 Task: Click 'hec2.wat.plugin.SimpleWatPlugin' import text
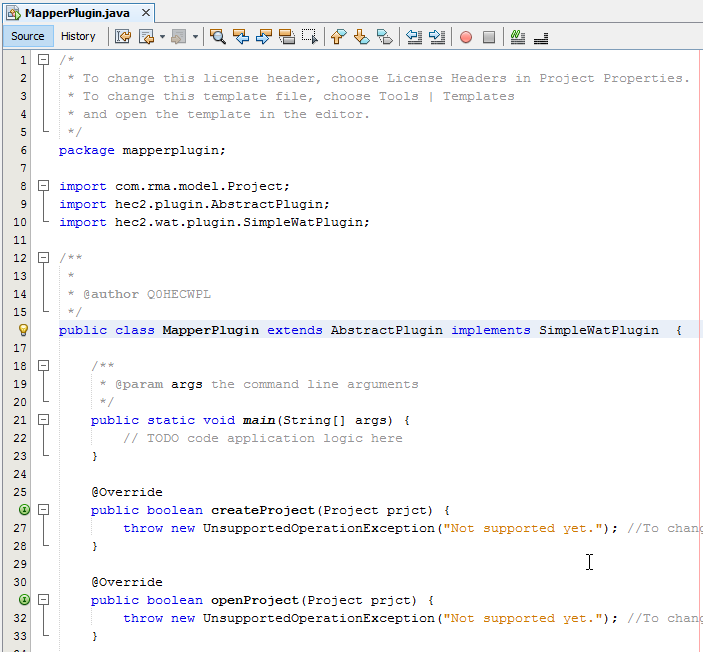pyautogui.click(x=239, y=222)
